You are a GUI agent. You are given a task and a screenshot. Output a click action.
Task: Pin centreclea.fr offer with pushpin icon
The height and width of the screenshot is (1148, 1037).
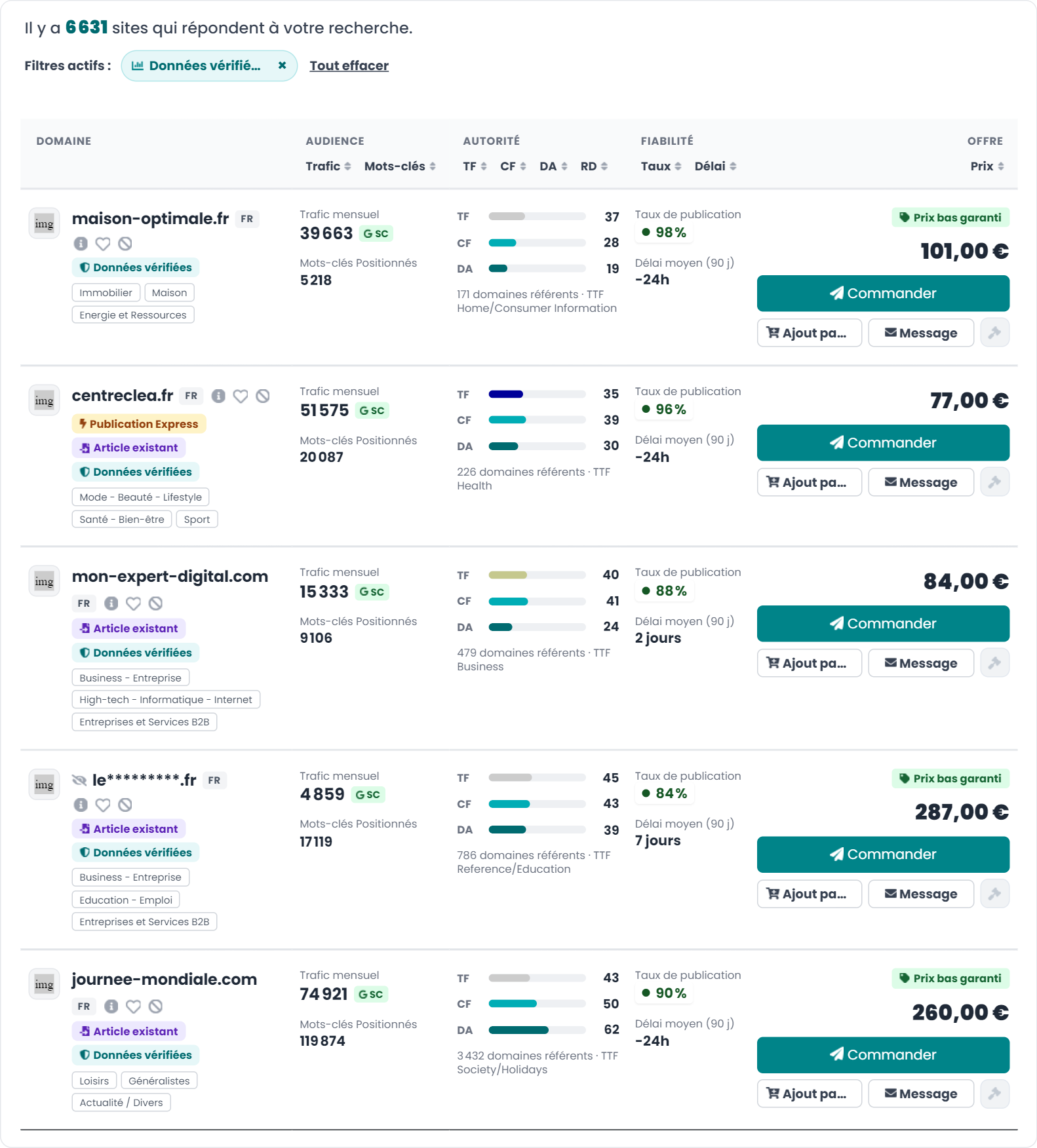[994, 482]
